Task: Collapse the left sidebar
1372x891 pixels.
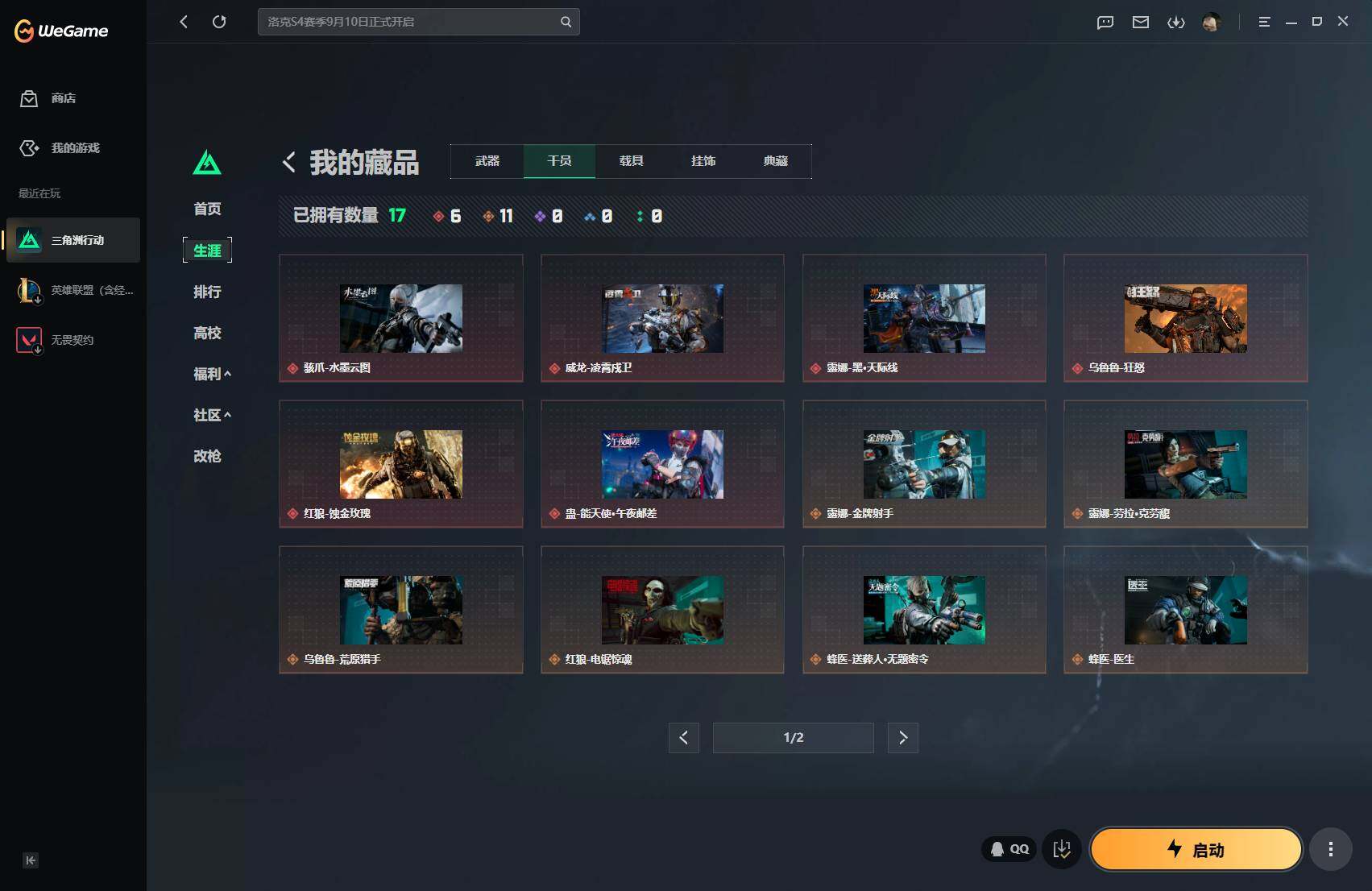Action: (31, 860)
